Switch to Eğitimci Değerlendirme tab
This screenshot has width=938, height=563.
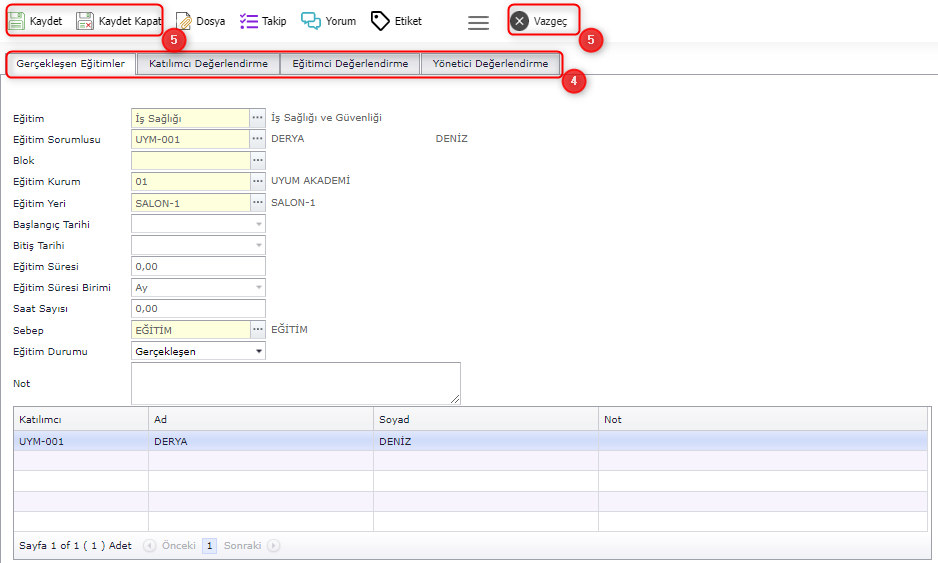[x=350, y=63]
